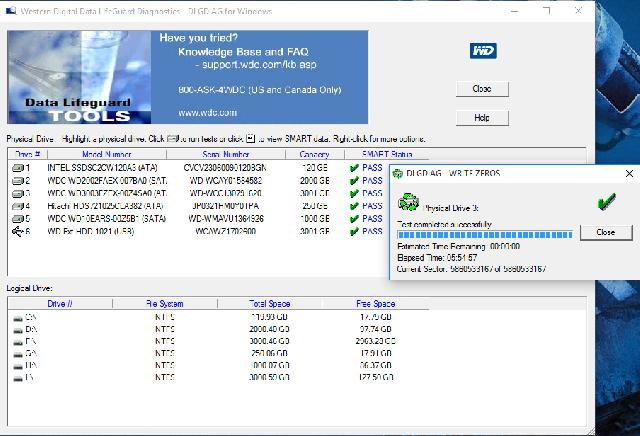The width and height of the screenshot is (640, 436).
Task: Select Hitachi HDS721025CLA382 model text
Action: point(105,206)
